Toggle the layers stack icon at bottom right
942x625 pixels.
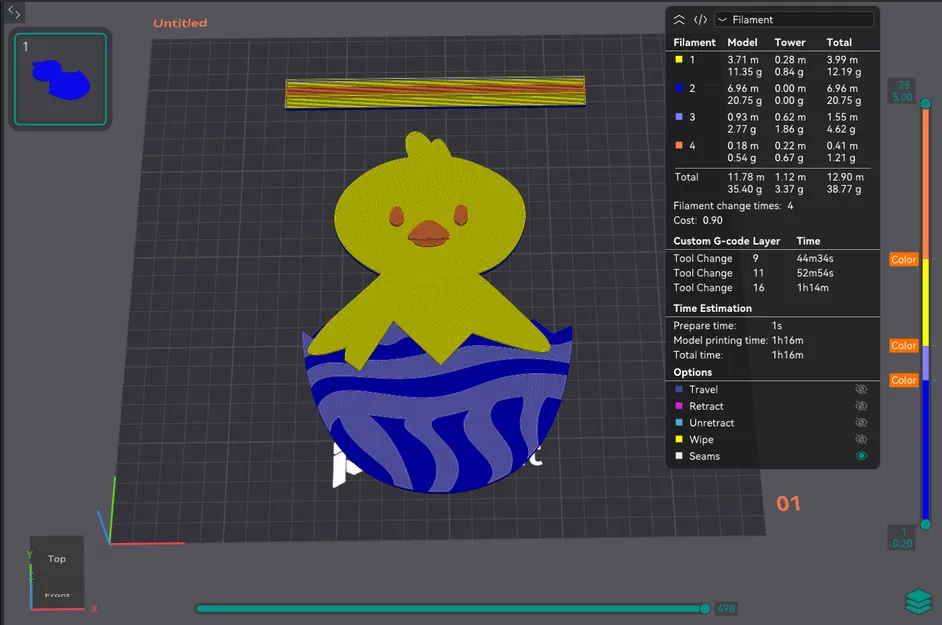(918, 601)
